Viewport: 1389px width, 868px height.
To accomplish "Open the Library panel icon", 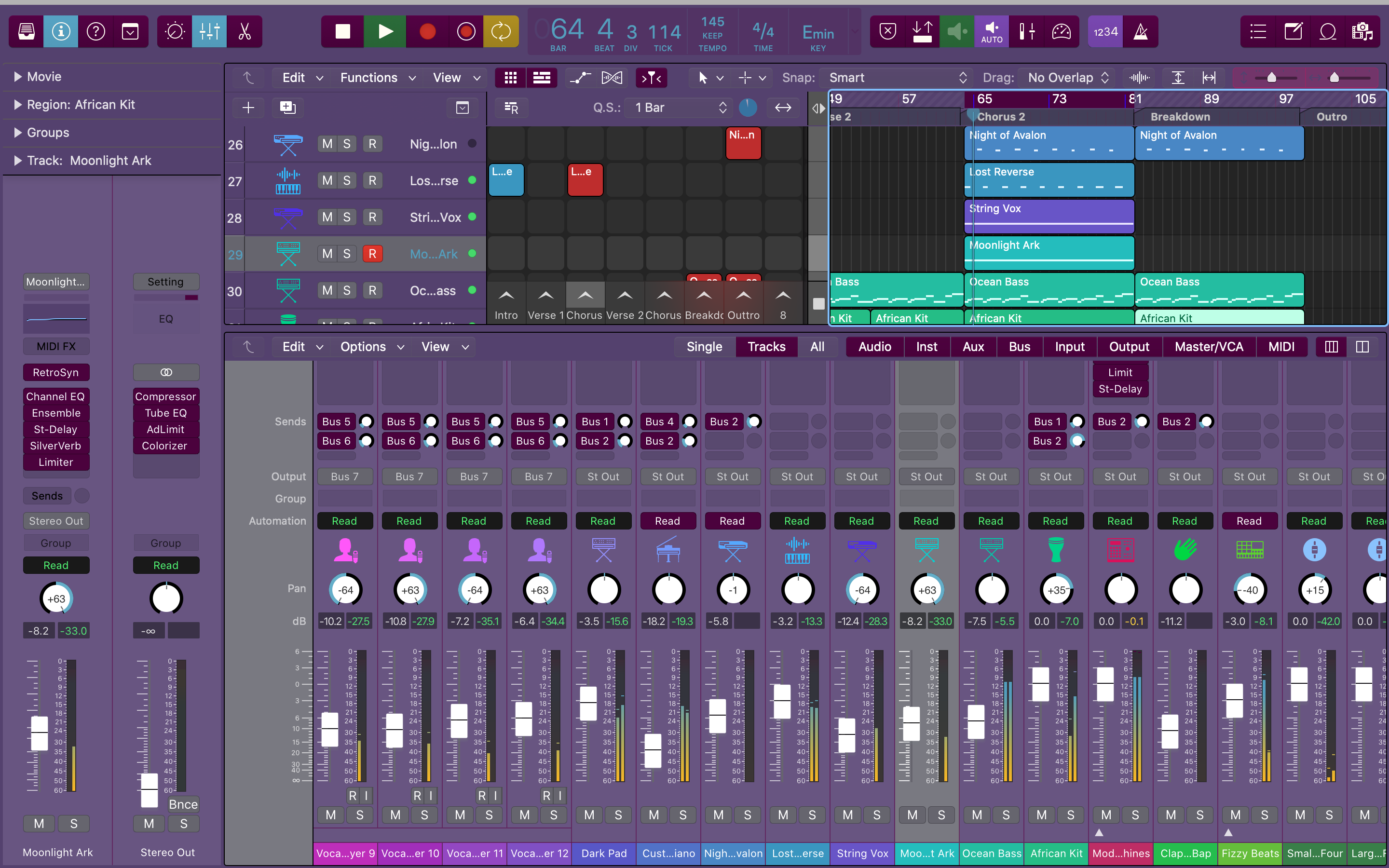I will (x=27, y=31).
